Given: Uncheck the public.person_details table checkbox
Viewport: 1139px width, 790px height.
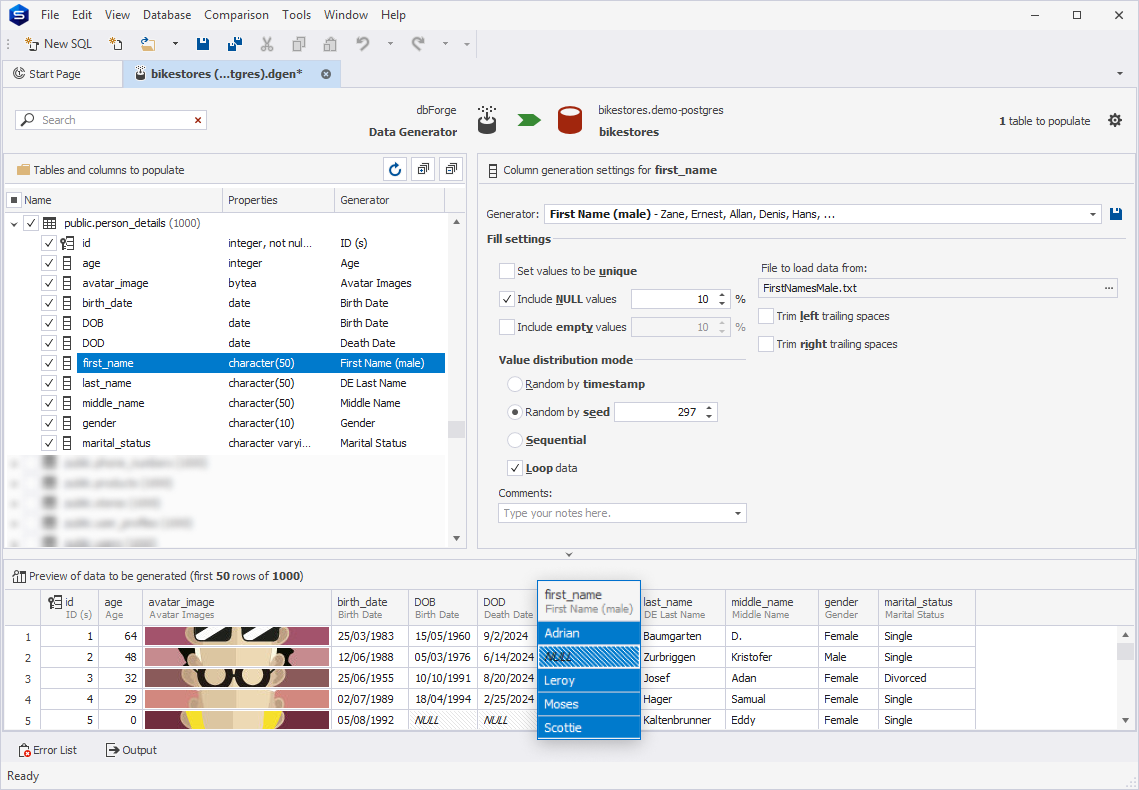Looking at the screenshot, I should [31, 223].
